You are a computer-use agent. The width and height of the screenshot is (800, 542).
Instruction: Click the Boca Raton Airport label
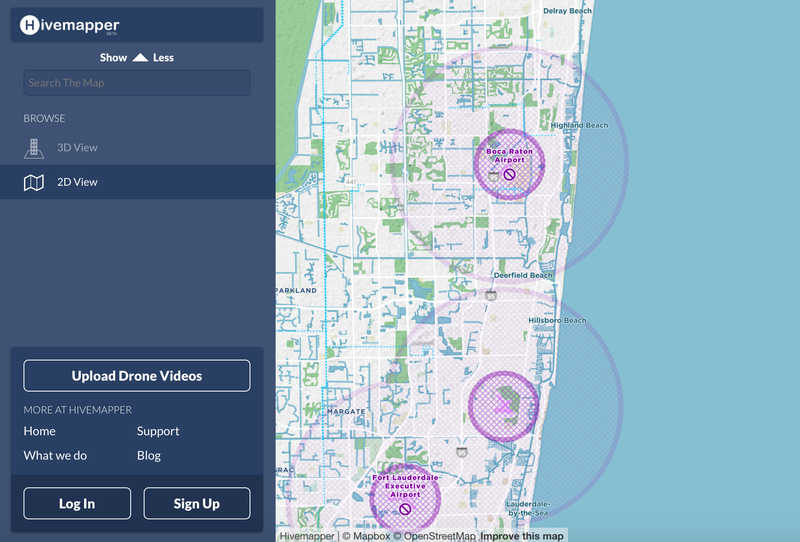[509, 156]
